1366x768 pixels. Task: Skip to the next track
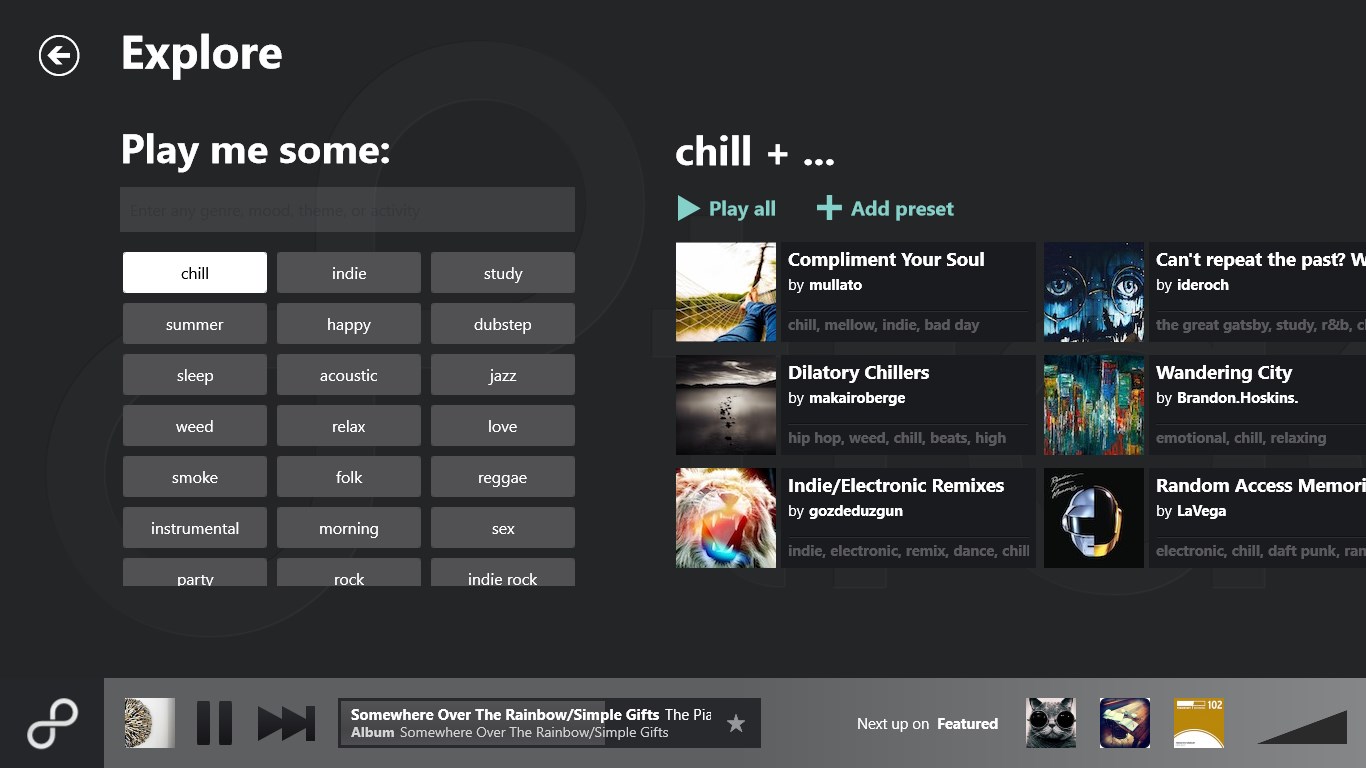286,723
